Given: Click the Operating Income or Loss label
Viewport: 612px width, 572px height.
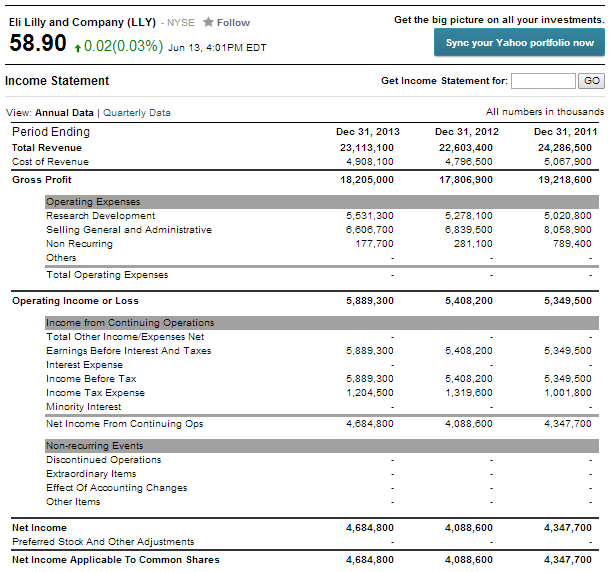Looking at the screenshot, I should click(75, 301).
